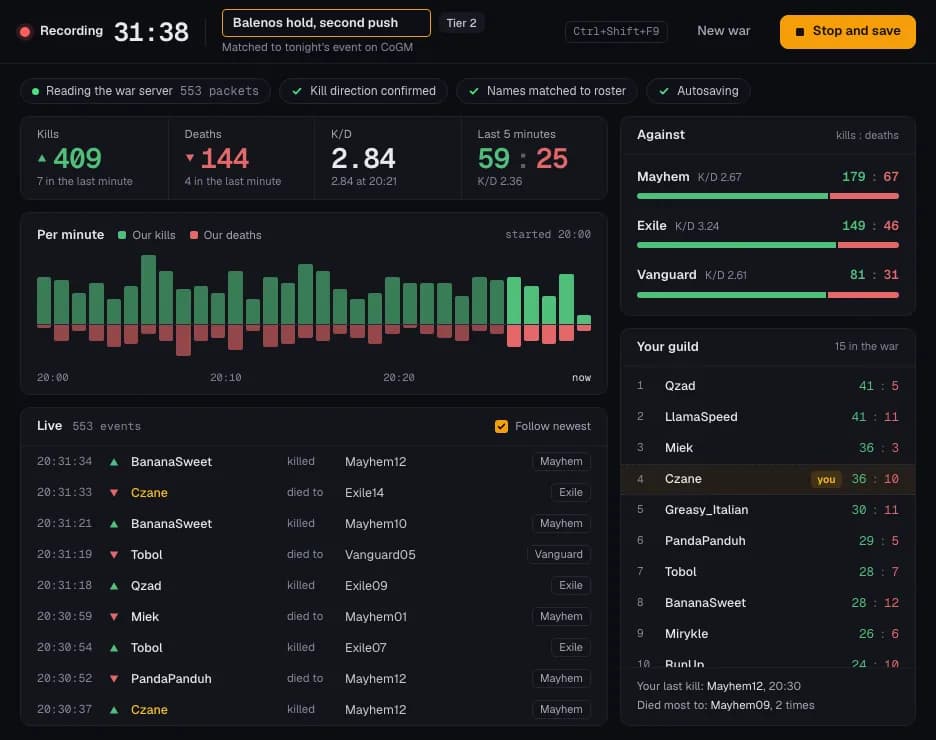Click 'started 20:00' label on chart
936x740 pixels.
click(548, 235)
